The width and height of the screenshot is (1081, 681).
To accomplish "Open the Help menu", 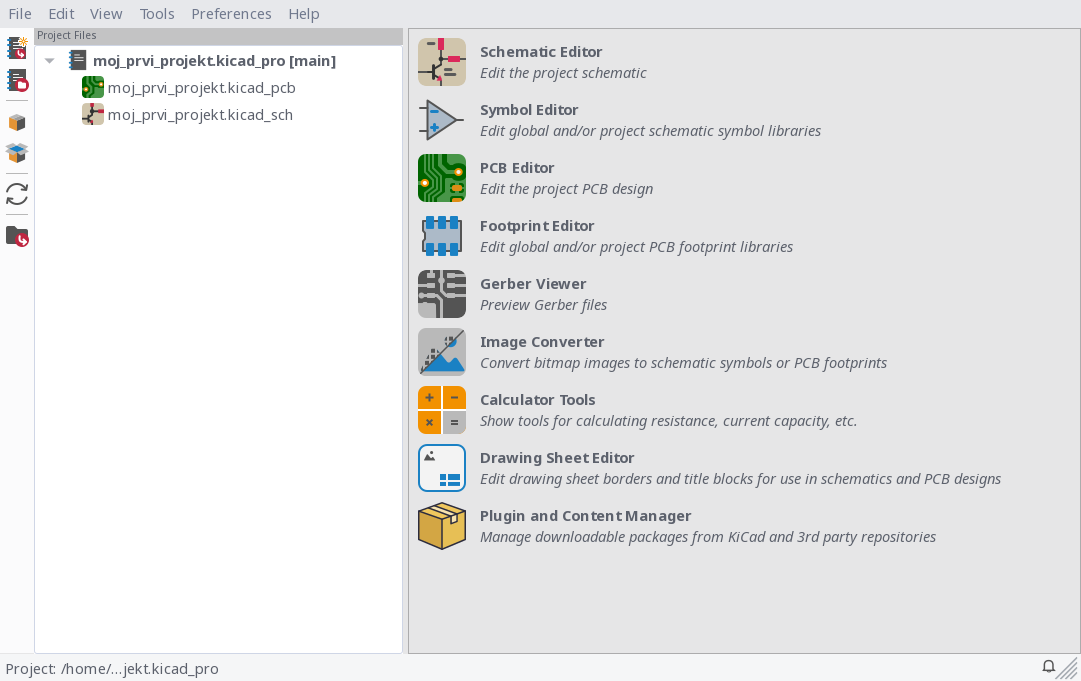I will (x=304, y=14).
